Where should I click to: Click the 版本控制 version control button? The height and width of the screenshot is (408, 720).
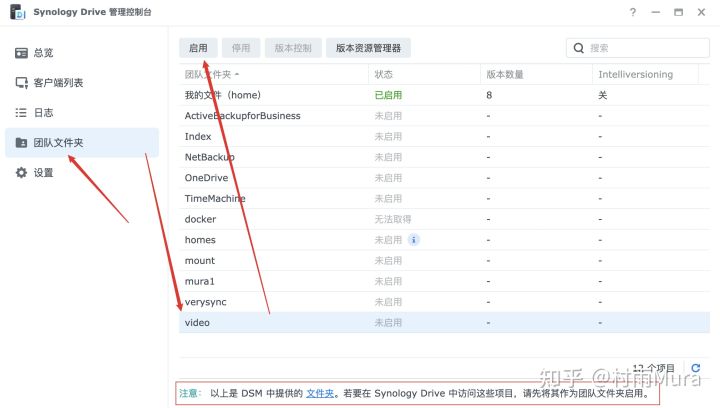click(x=293, y=48)
